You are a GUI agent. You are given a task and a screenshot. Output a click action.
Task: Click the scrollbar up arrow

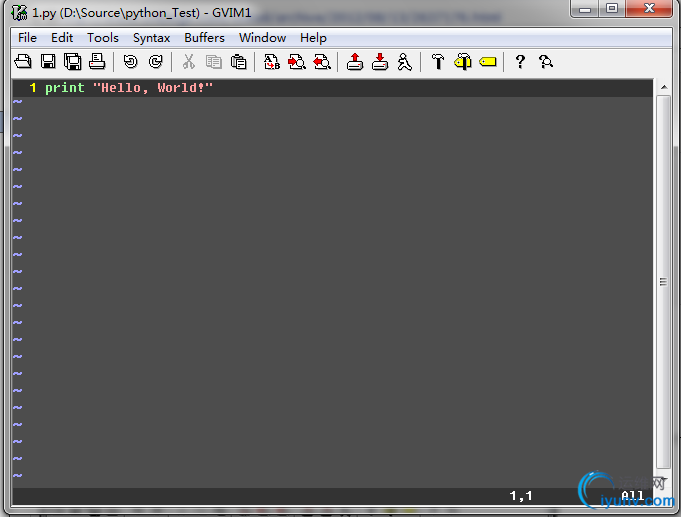tap(664, 87)
